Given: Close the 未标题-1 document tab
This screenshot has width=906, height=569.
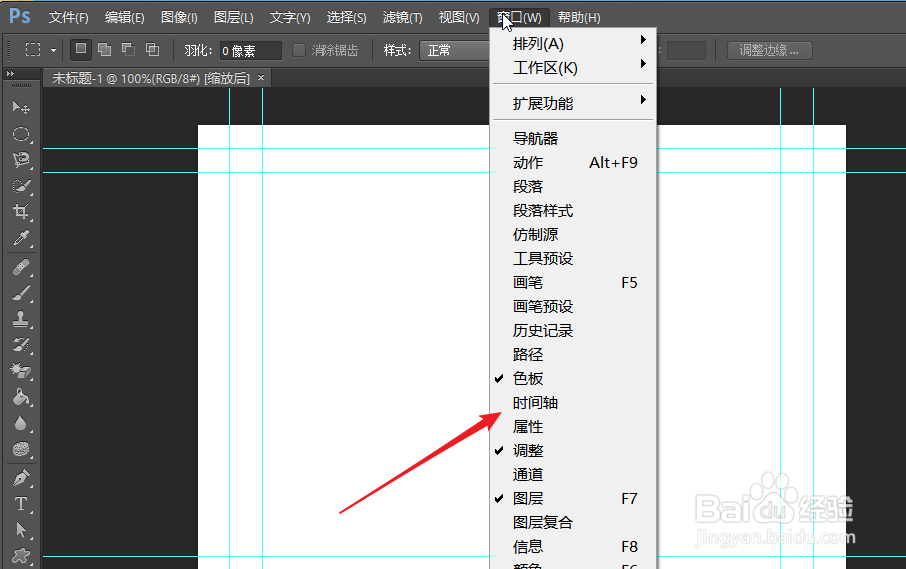Looking at the screenshot, I should click(x=261, y=77).
